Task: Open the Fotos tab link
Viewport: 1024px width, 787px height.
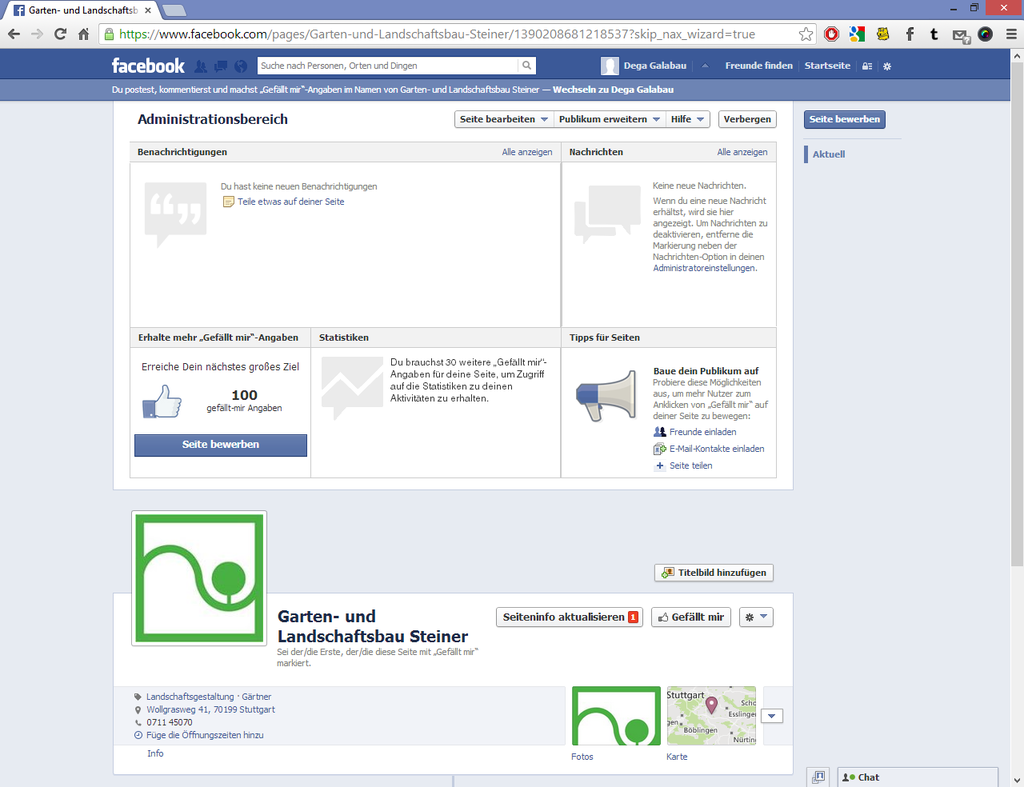Action: click(x=582, y=757)
